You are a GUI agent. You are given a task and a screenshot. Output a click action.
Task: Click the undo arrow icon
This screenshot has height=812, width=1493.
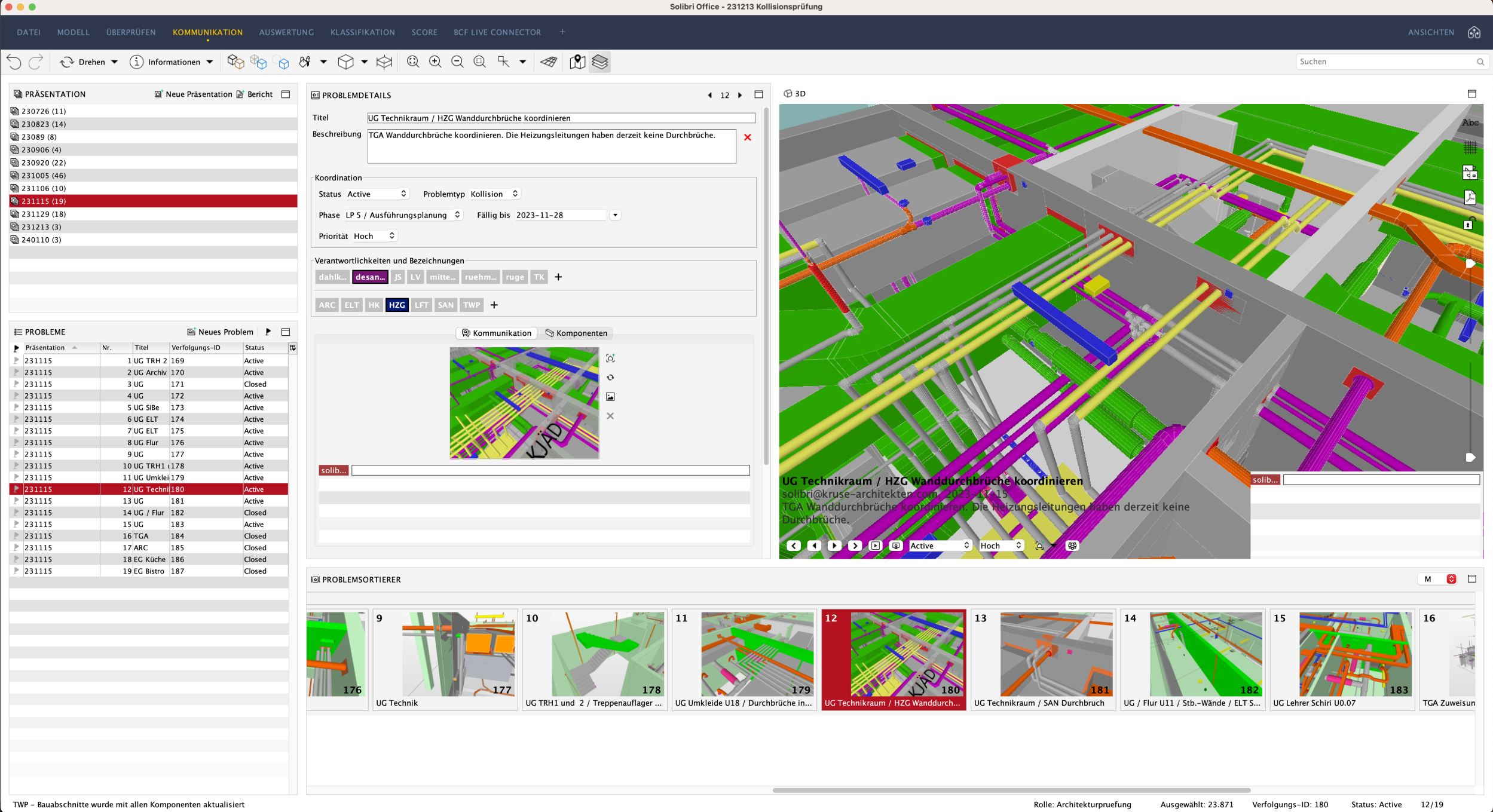14,62
